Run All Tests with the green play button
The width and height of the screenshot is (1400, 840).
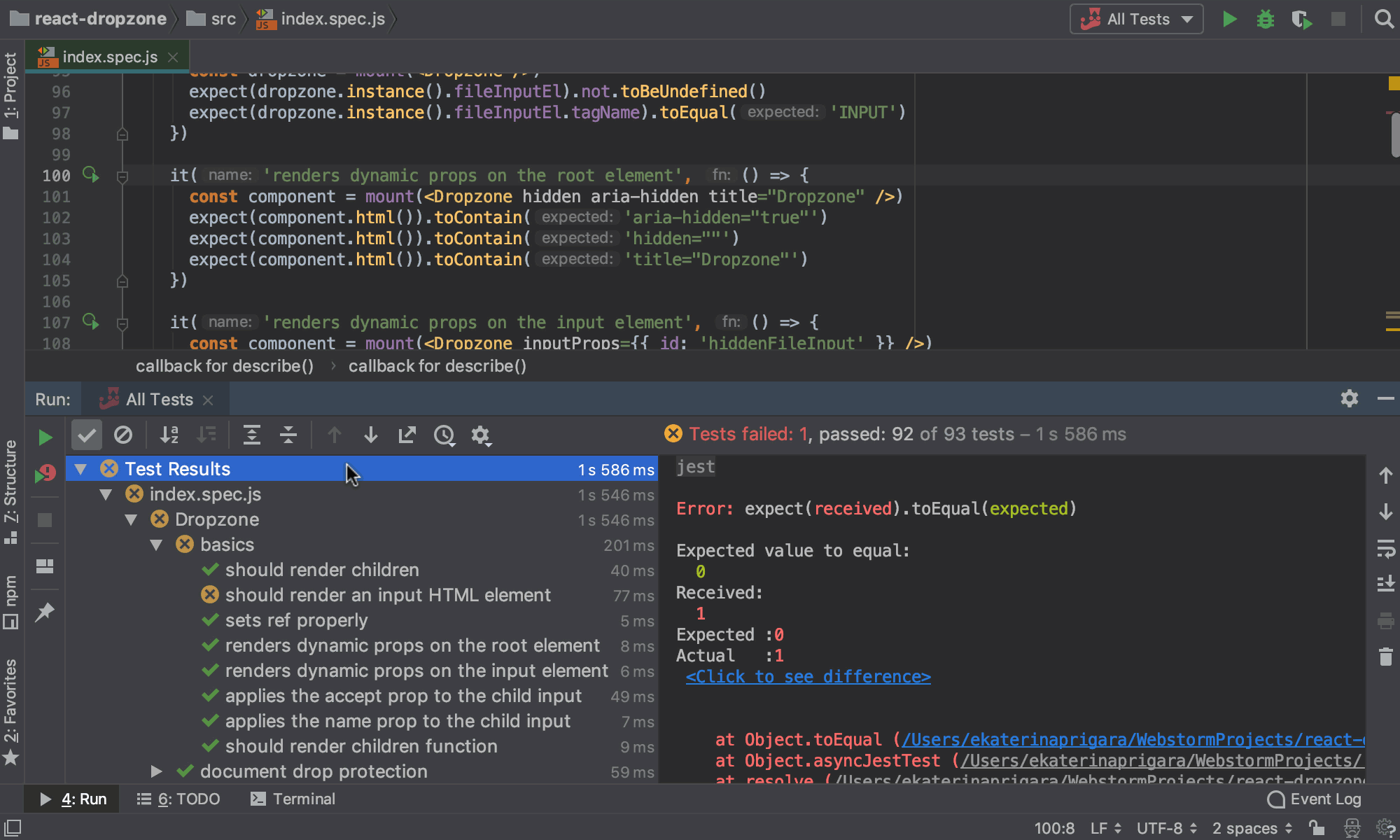click(x=1229, y=19)
